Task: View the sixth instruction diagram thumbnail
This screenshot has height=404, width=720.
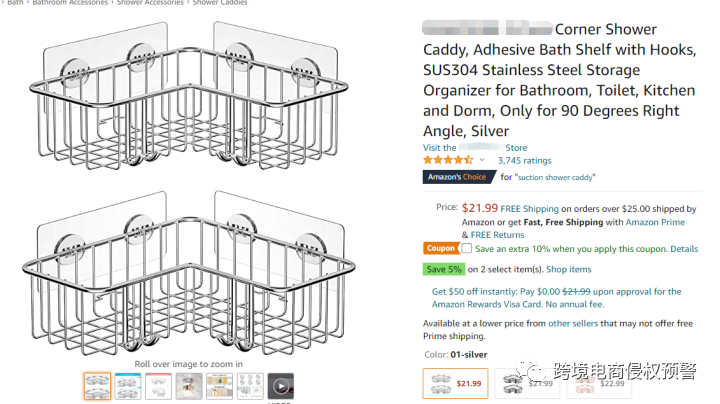Action: [251, 387]
